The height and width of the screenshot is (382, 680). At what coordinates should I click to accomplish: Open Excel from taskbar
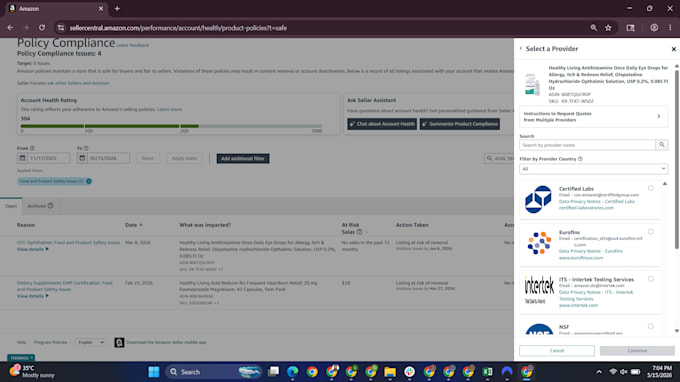click(x=487, y=372)
